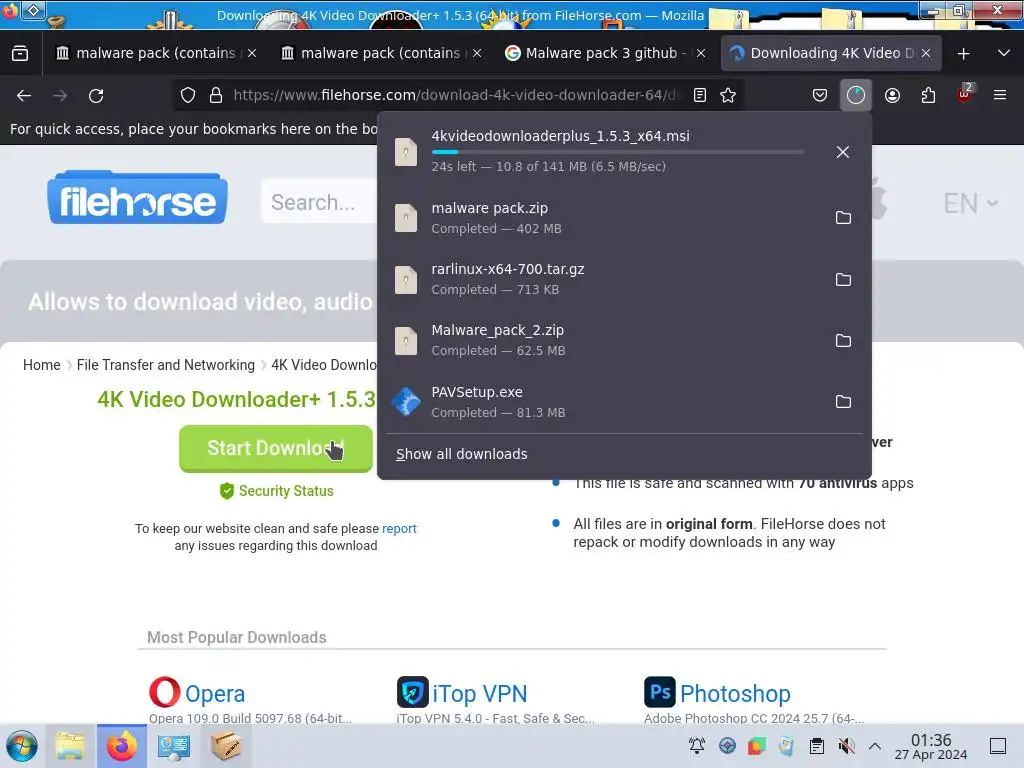The height and width of the screenshot is (768, 1024).
Task: Open Photoshop popular download link
Action: pos(735,694)
